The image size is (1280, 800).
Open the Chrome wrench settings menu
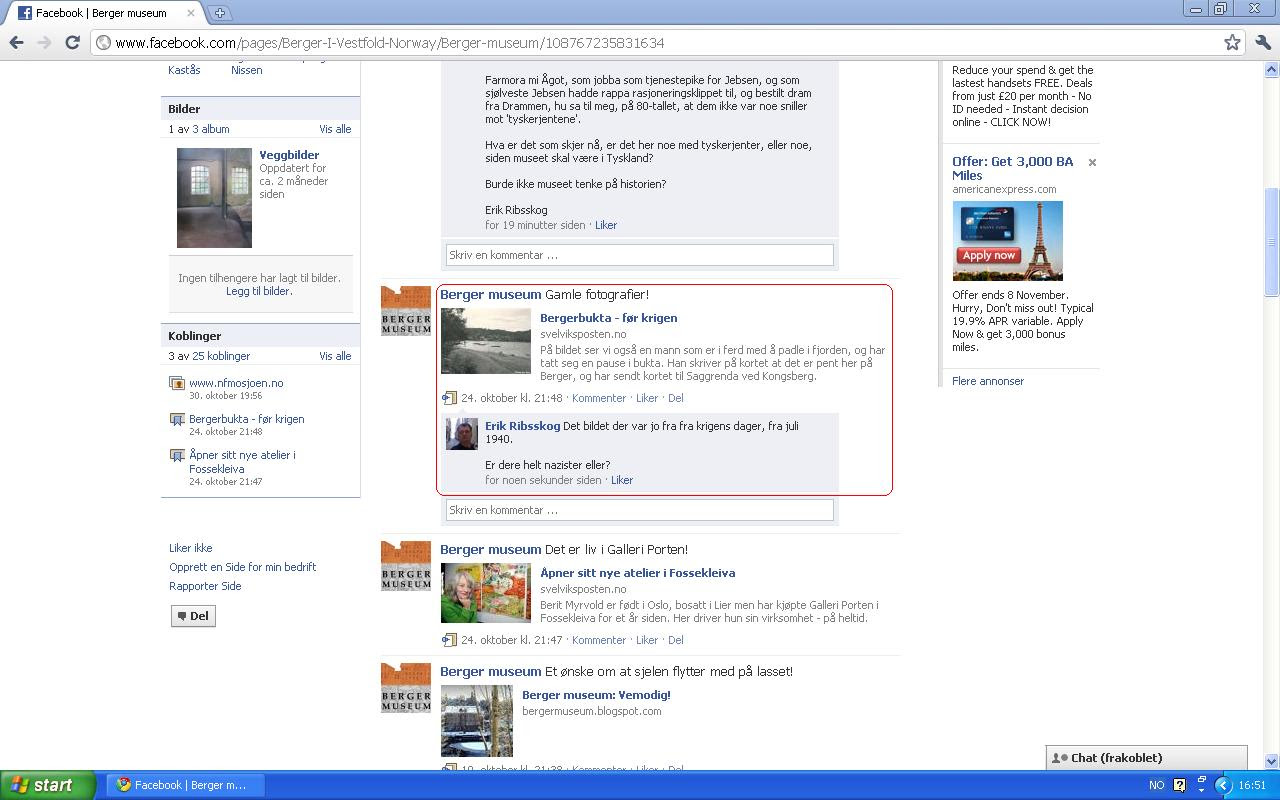1262,42
